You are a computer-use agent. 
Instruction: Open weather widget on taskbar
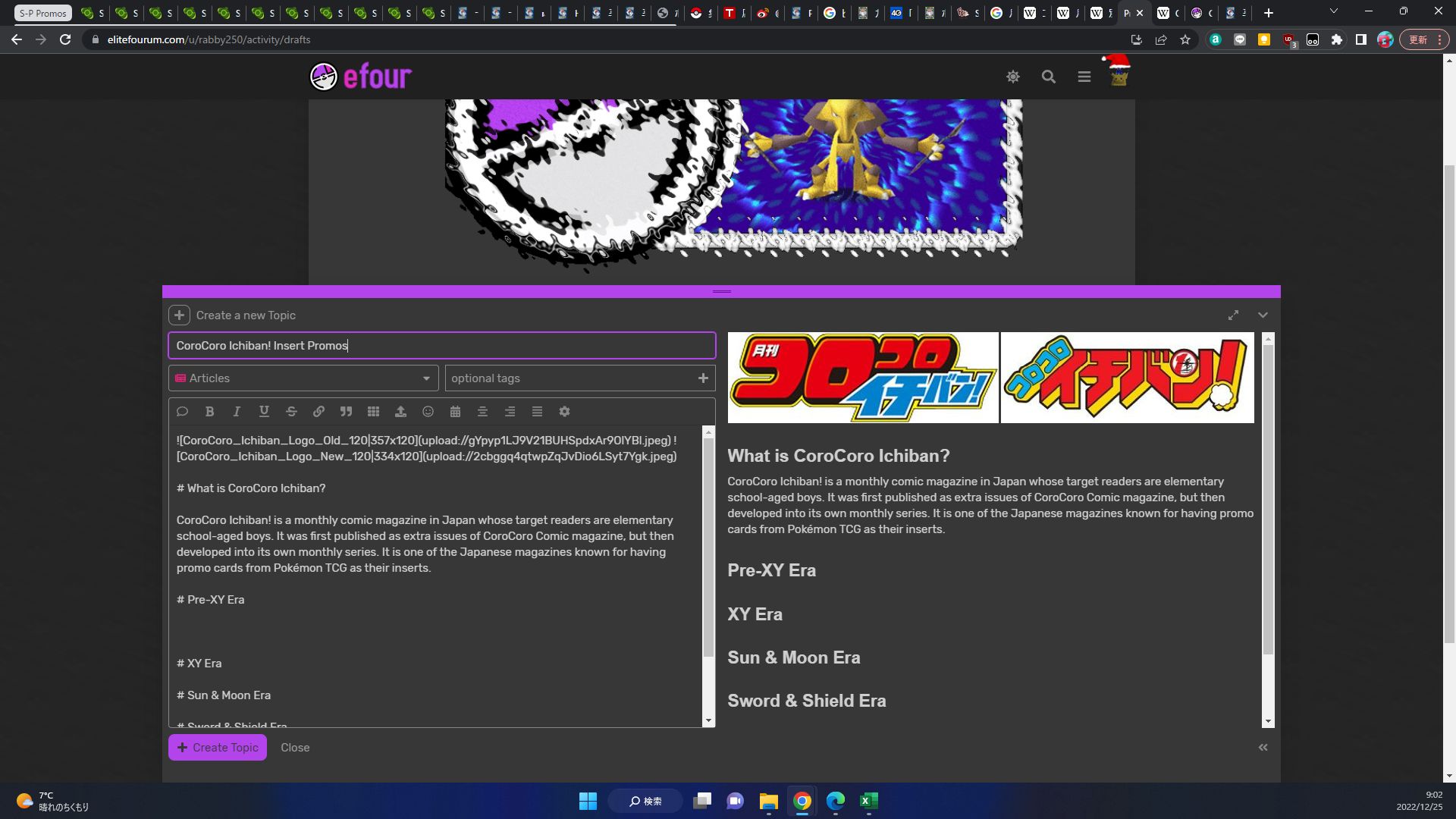[x=53, y=801]
